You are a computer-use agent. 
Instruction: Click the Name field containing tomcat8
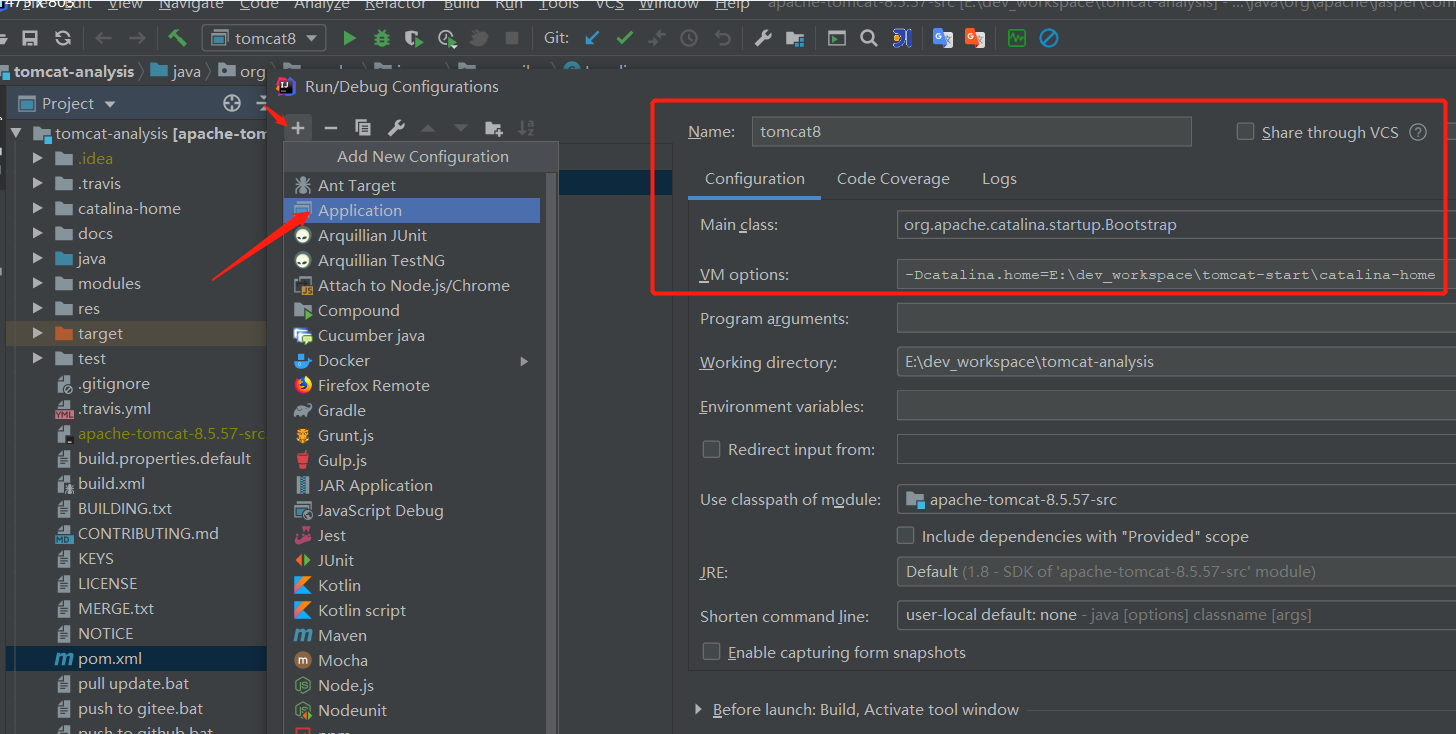point(971,131)
